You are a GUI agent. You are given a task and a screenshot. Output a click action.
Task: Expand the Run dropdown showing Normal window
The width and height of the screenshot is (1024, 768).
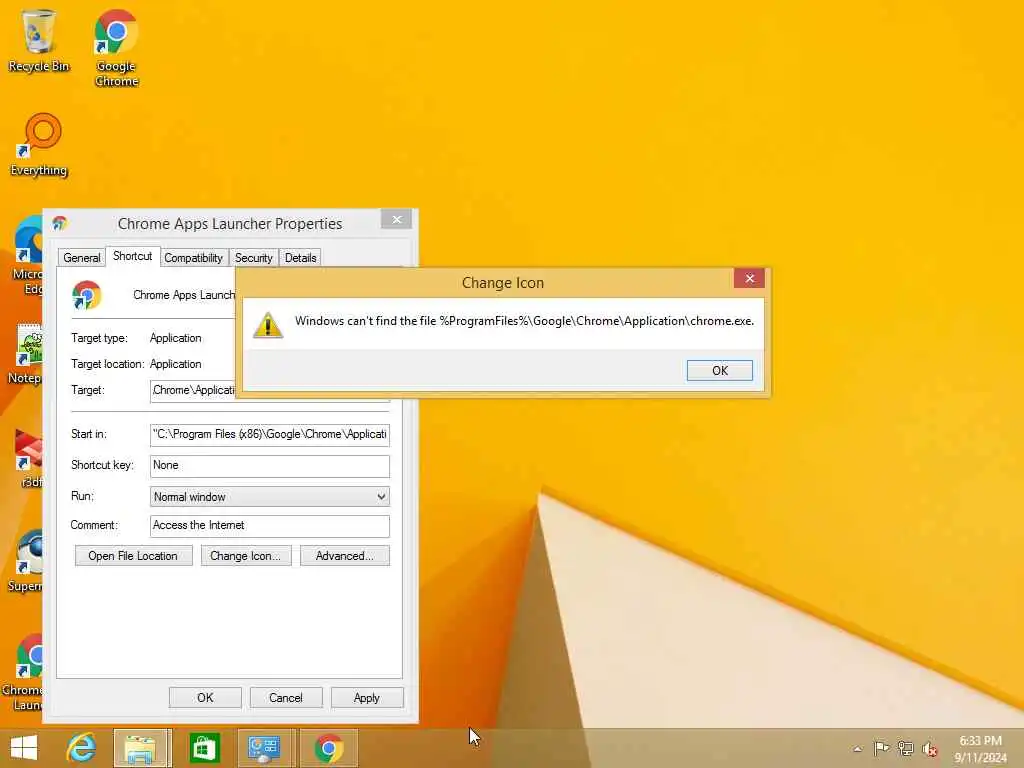click(x=270, y=496)
